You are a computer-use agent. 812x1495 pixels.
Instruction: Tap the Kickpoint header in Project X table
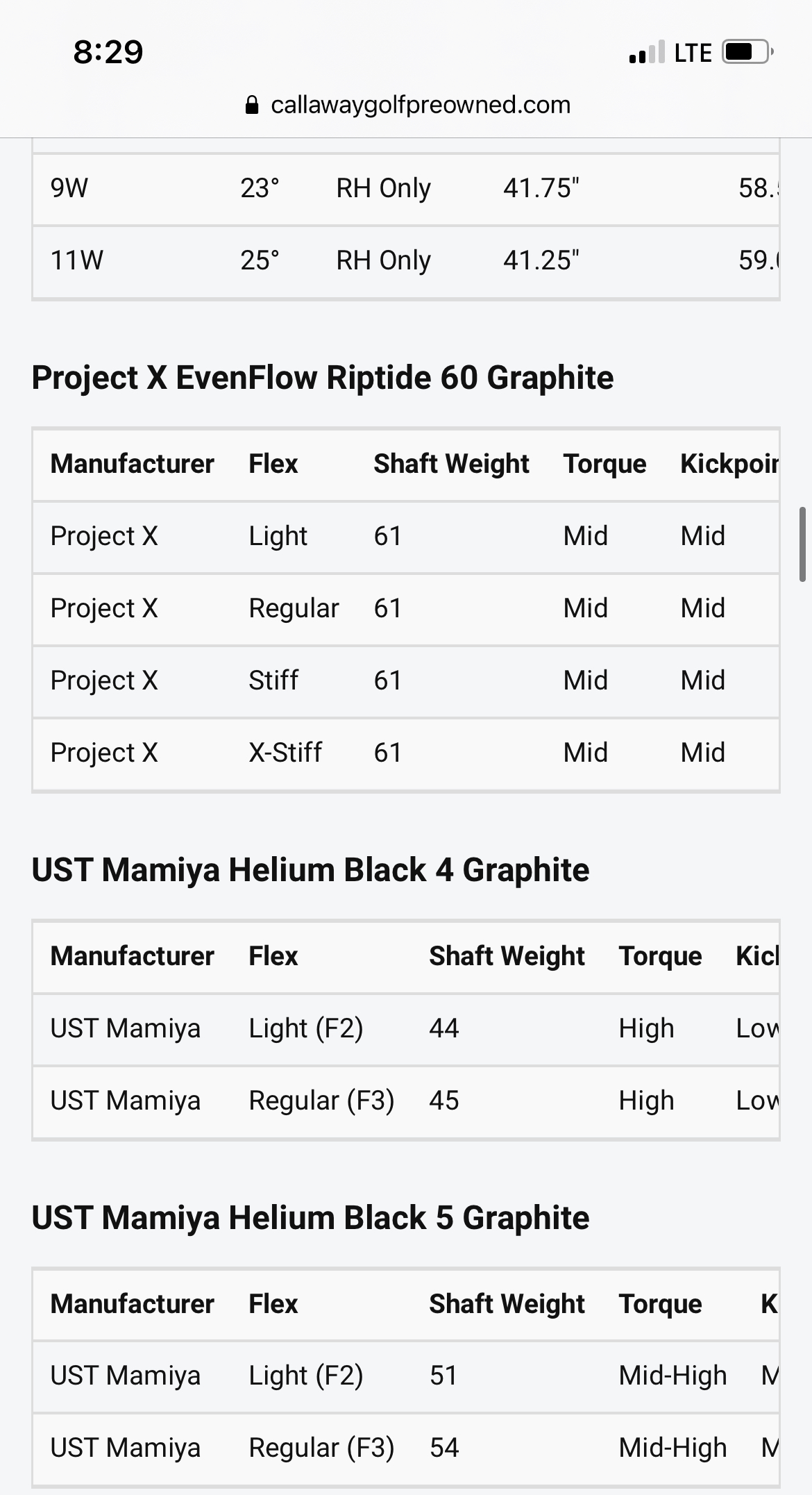[x=729, y=464]
